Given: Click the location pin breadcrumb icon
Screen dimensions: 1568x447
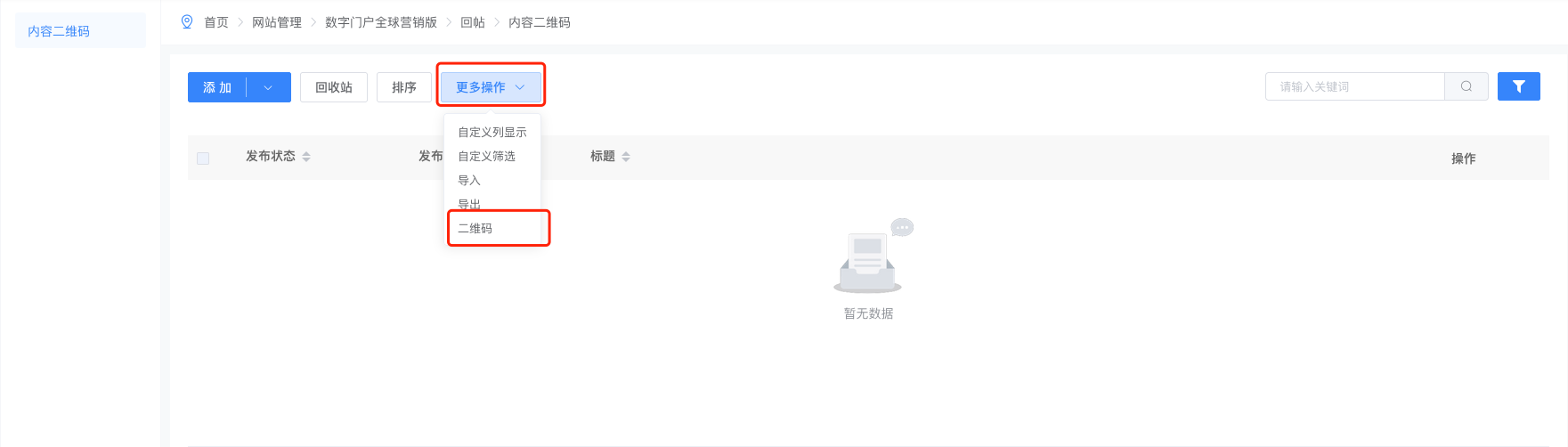Looking at the screenshot, I should [x=187, y=21].
